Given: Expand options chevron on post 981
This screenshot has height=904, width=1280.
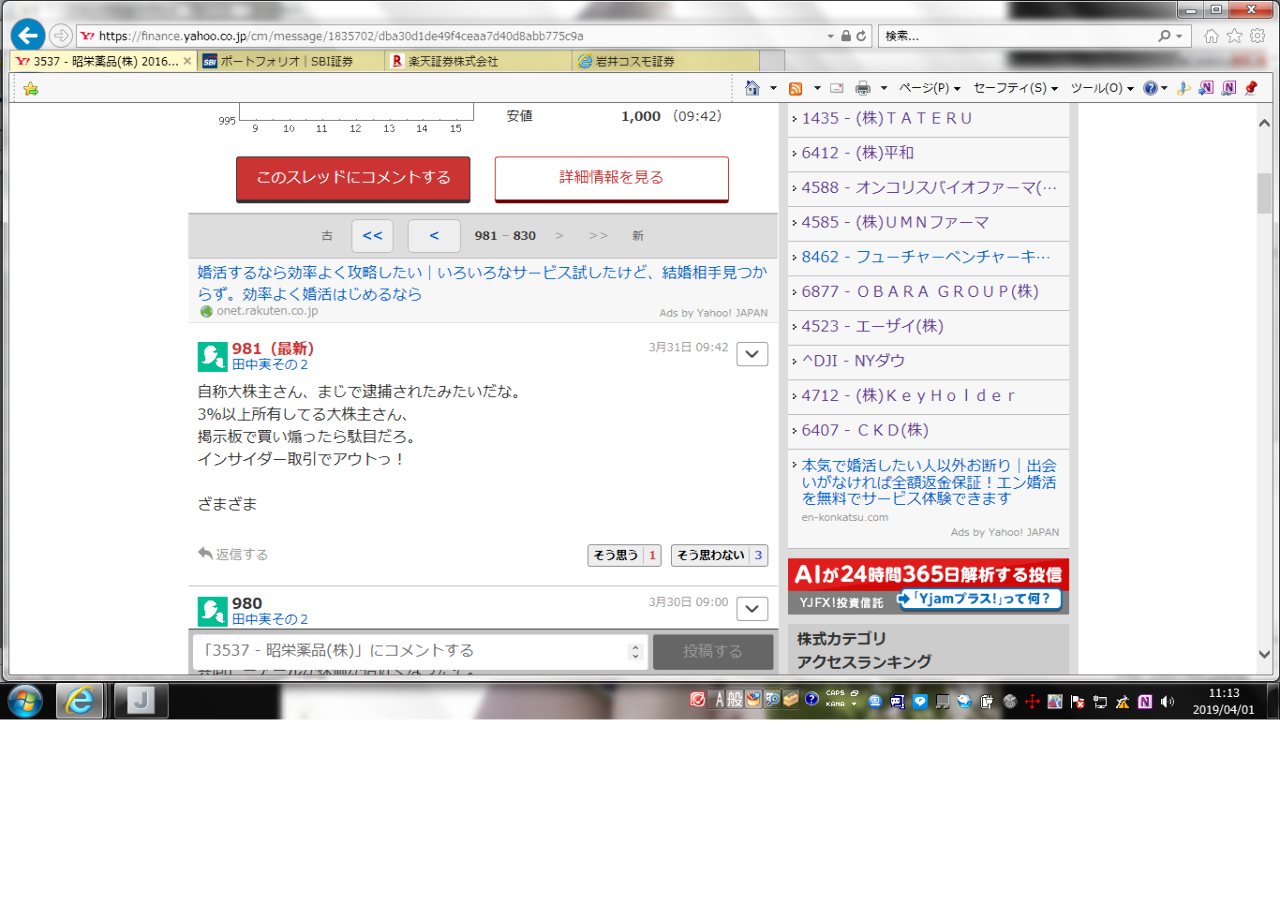Looking at the screenshot, I should 752,354.
